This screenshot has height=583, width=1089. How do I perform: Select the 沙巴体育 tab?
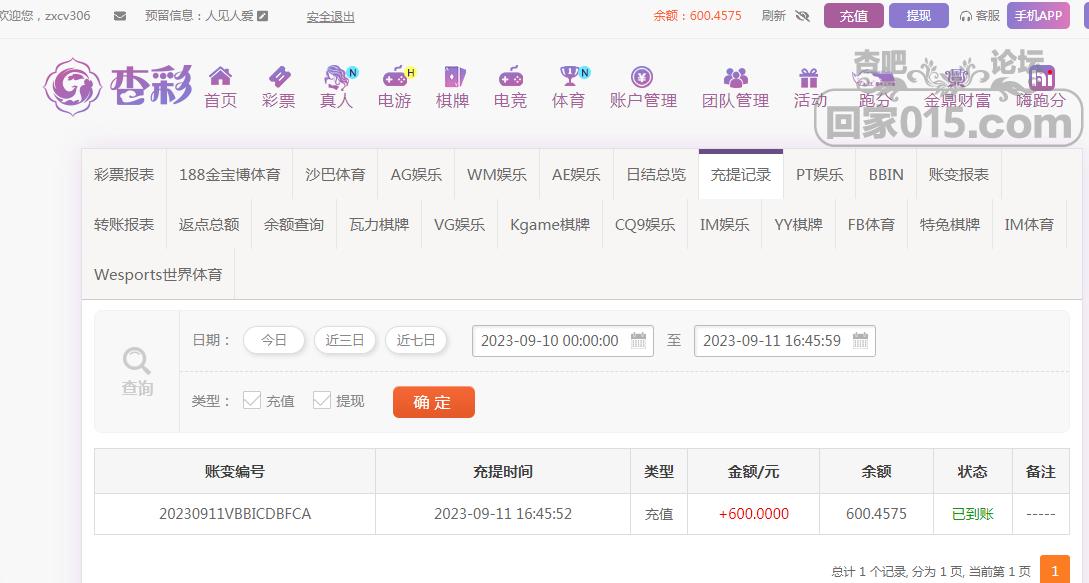335,174
